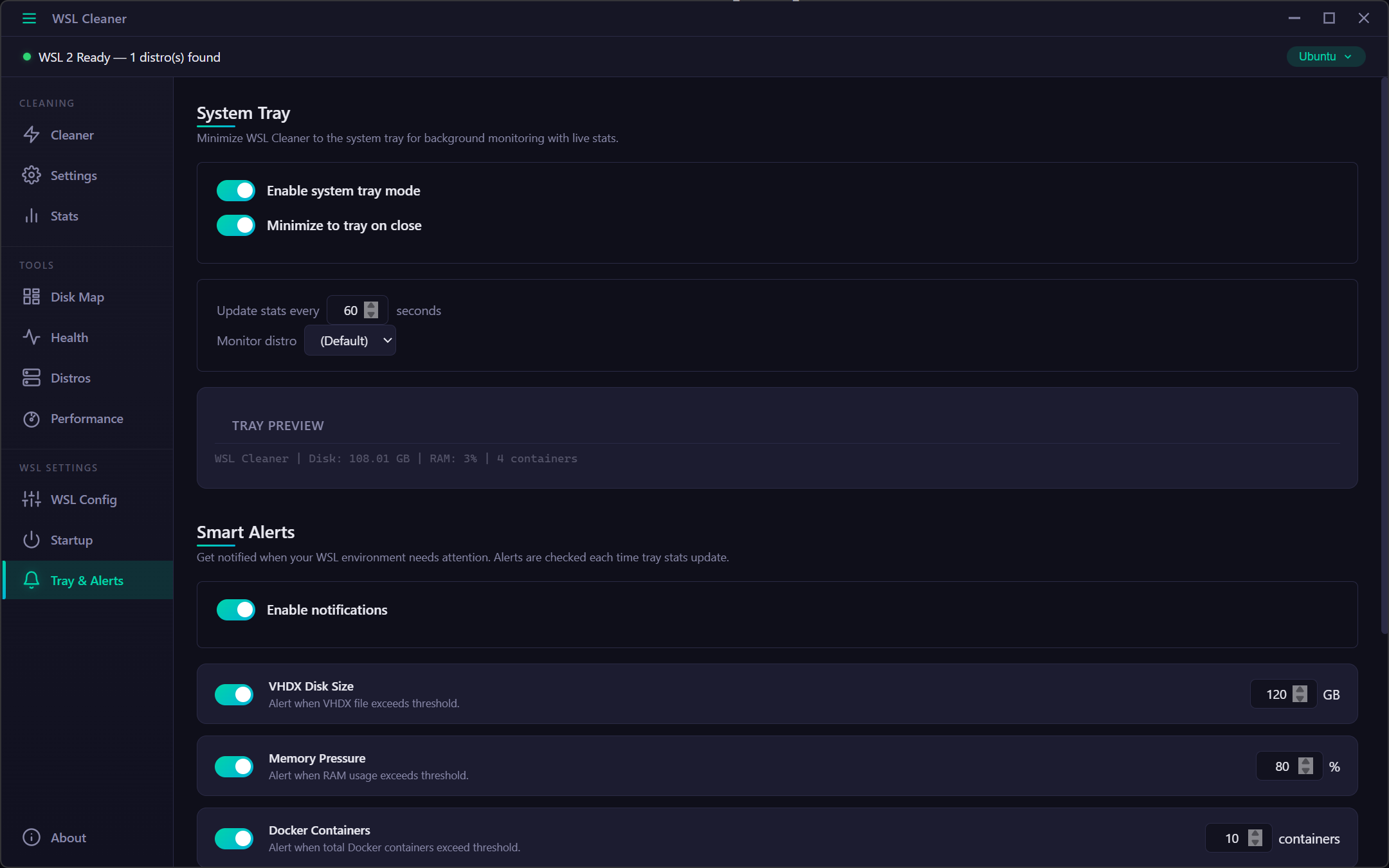Screen dimensions: 1389x868
Task: Toggle Minimize to tray on close
Action: coord(236,226)
